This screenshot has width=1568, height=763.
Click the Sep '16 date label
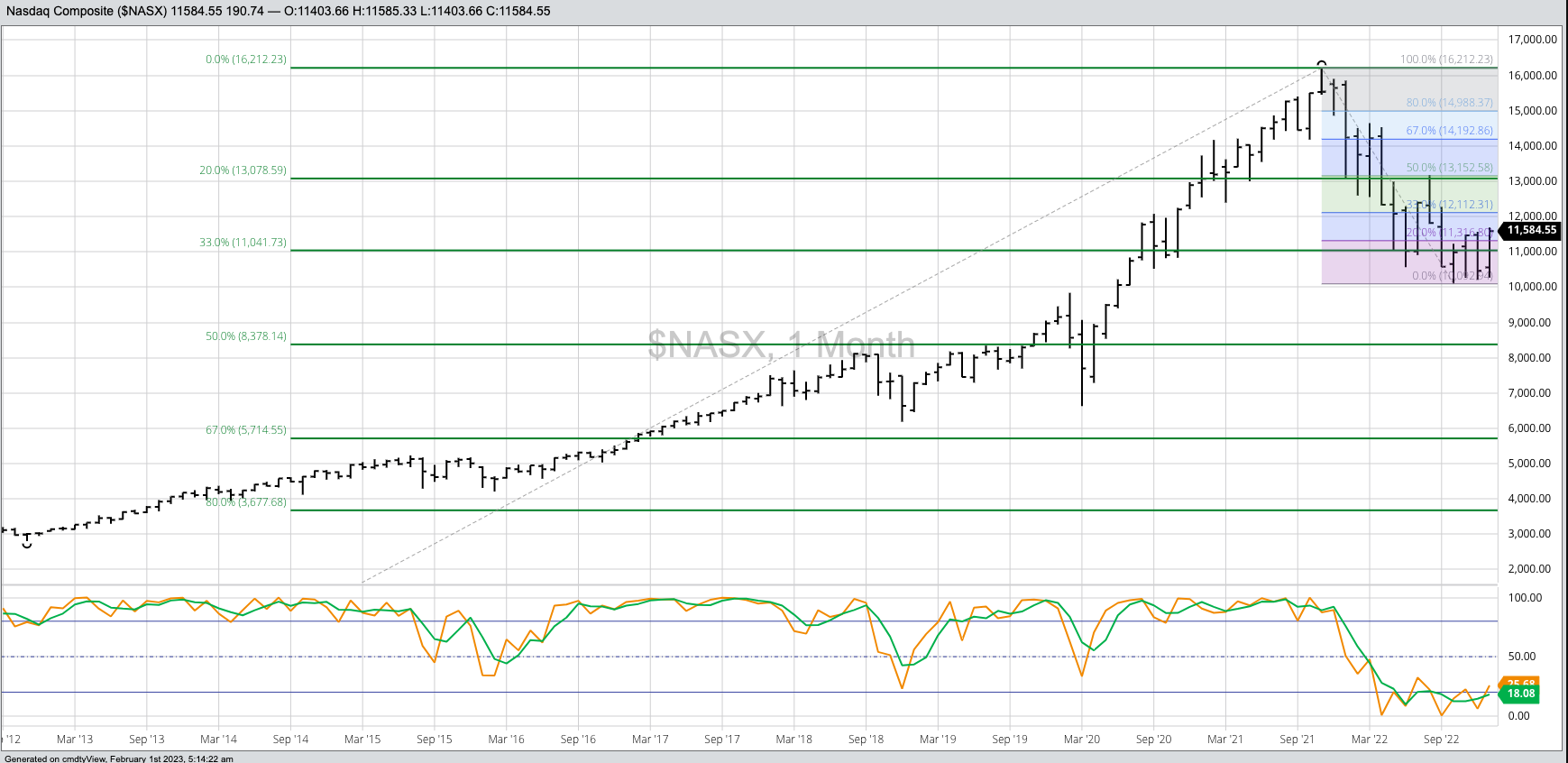coord(578,740)
